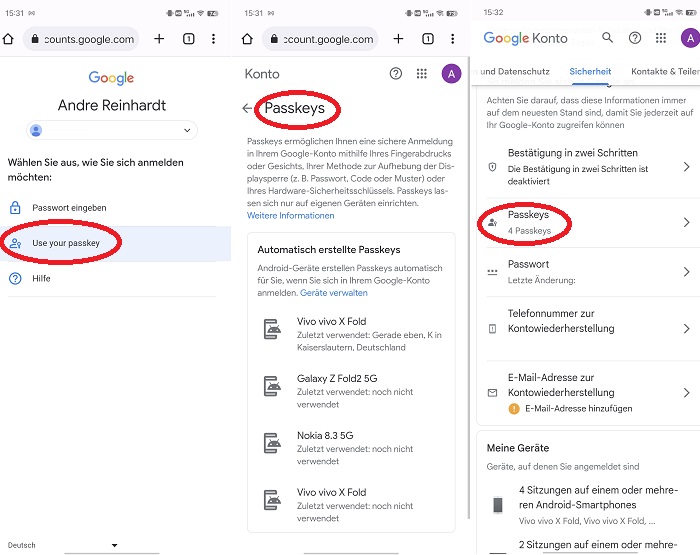Click device icon beside Nokia 8.3 5G
Screen dimensions: 700x555
click(x=272, y=443)
